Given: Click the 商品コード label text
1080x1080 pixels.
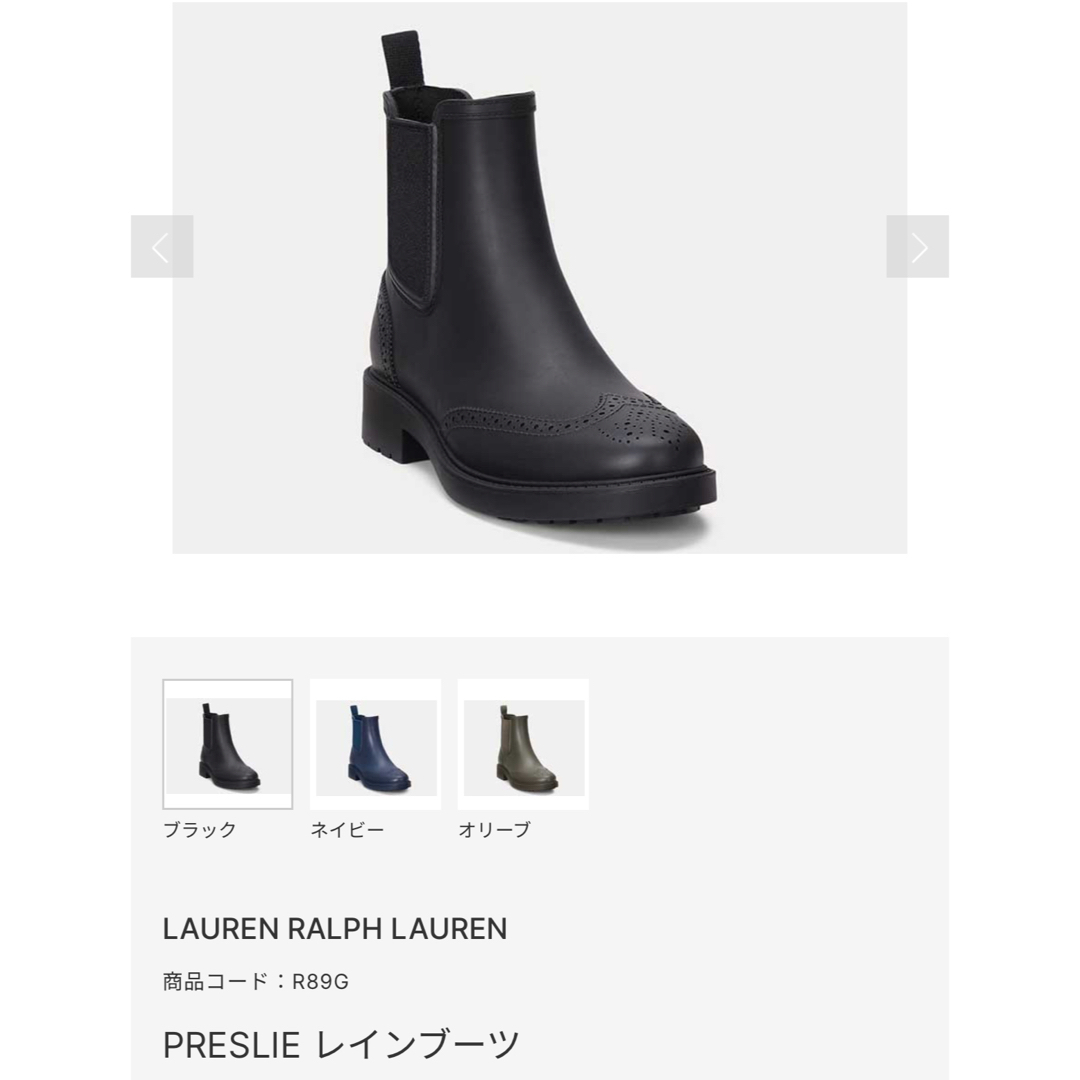Looking at the screenshot, I should click(x=215, y=982).
